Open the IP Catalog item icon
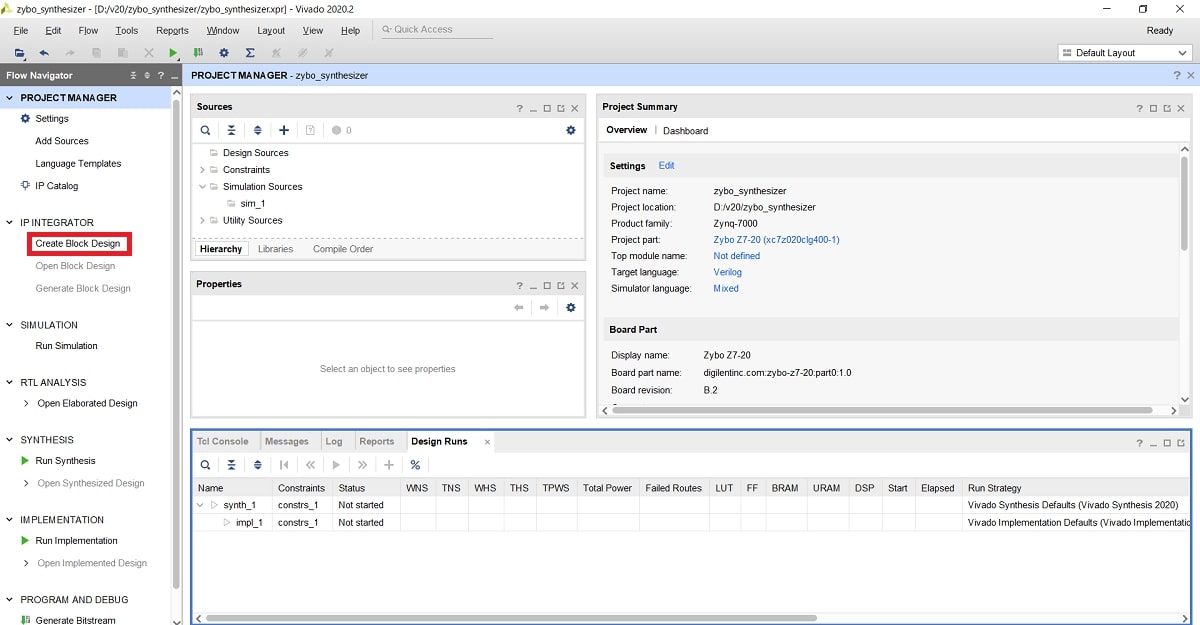The height and width of the screenshot is (625, 1200). pyautogui.click(x=26, y=185)
